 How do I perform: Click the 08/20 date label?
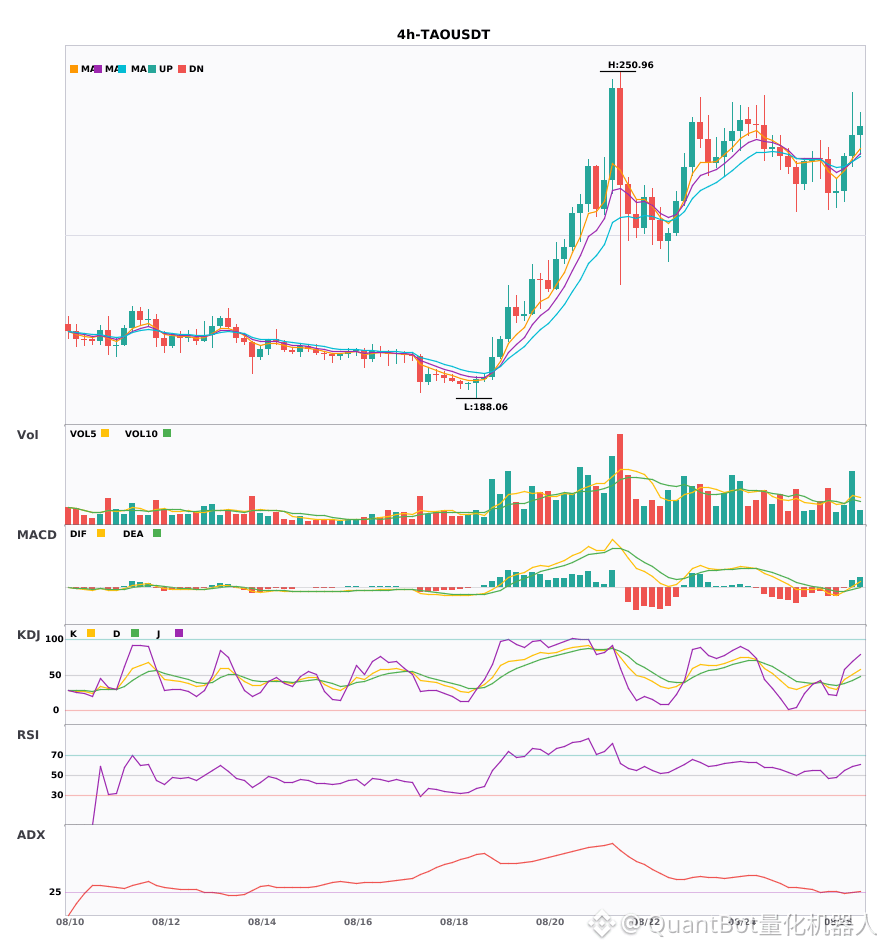[x=550, y=922]
